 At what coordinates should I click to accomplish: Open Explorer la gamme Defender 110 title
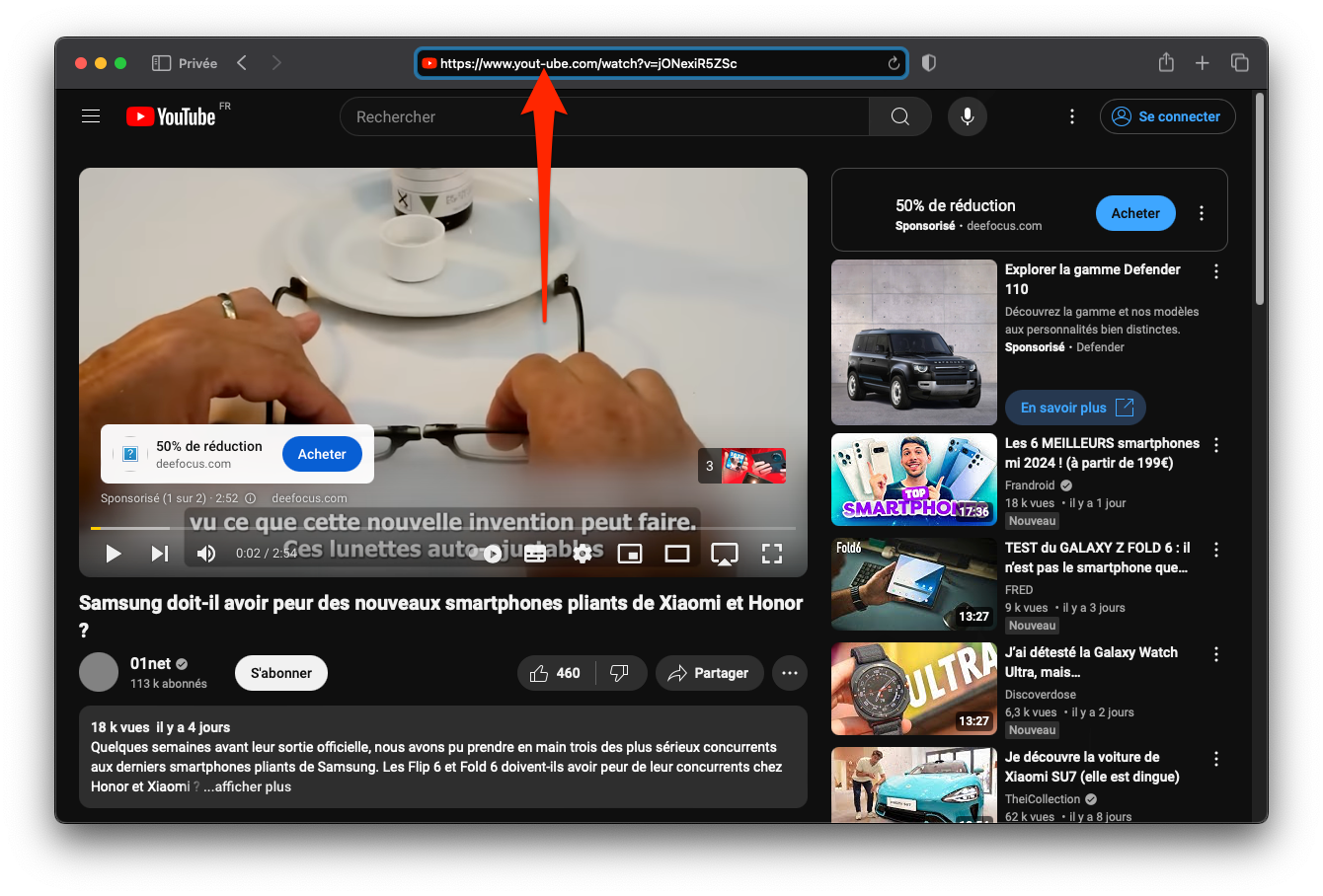point(1092,279)
